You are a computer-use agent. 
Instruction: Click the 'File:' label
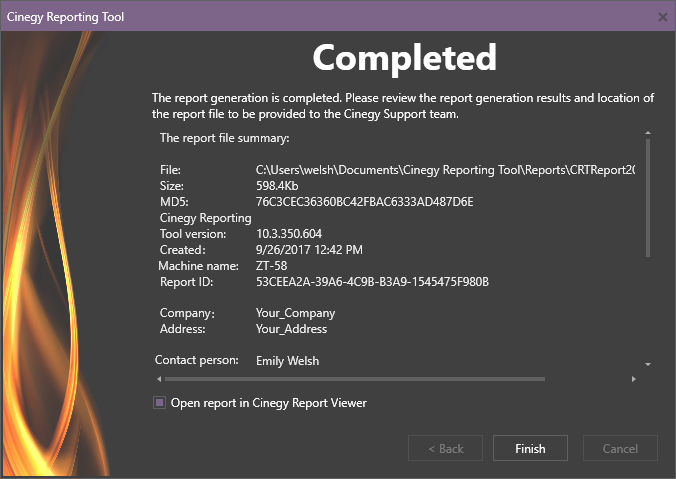click(170, 170)
